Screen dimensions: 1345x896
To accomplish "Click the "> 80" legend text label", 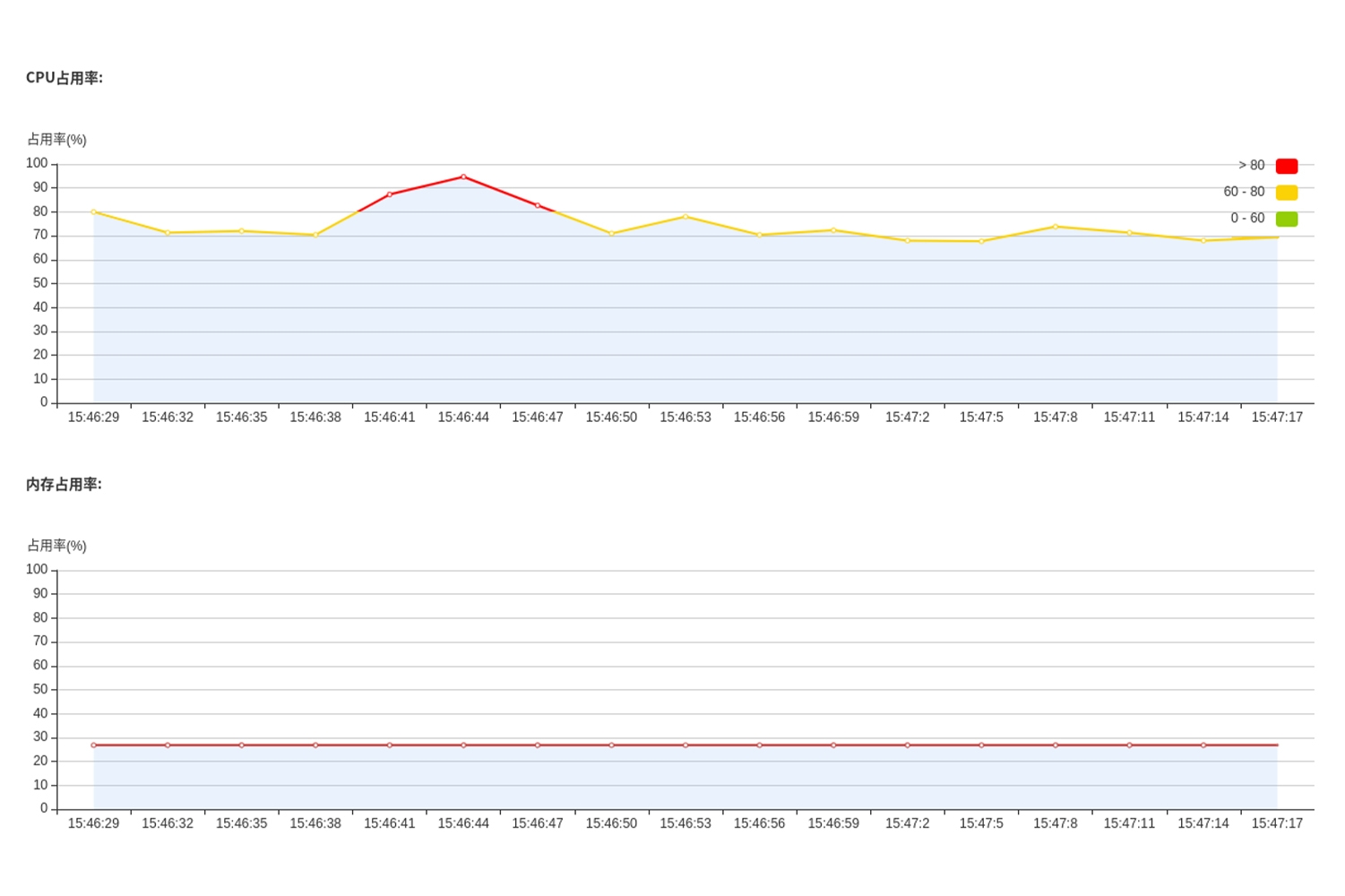I will [x=1251, y=166].
